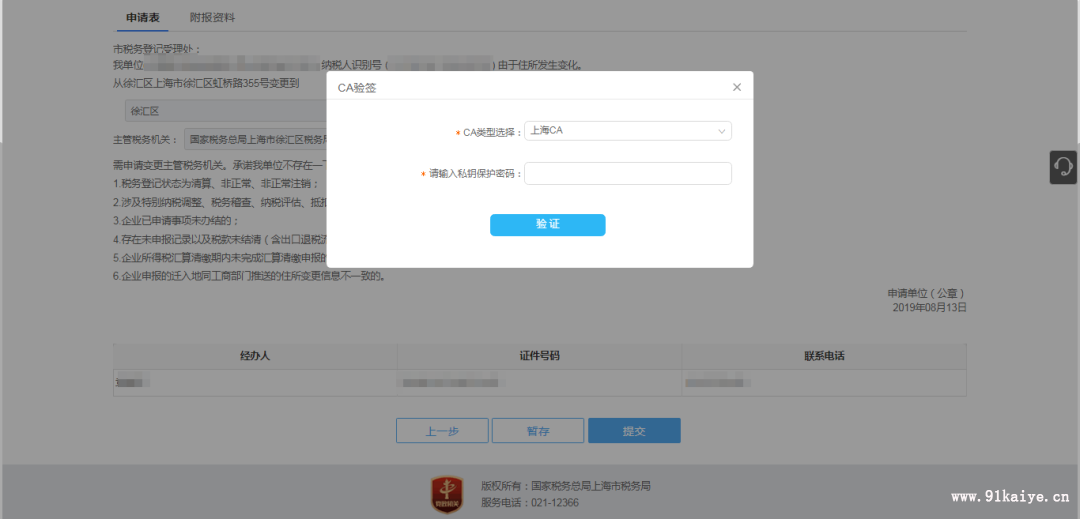Click the 申请单位（公章）text
Screen dimensions: 1080x519
pyautogui.click(x=927, y=293)
